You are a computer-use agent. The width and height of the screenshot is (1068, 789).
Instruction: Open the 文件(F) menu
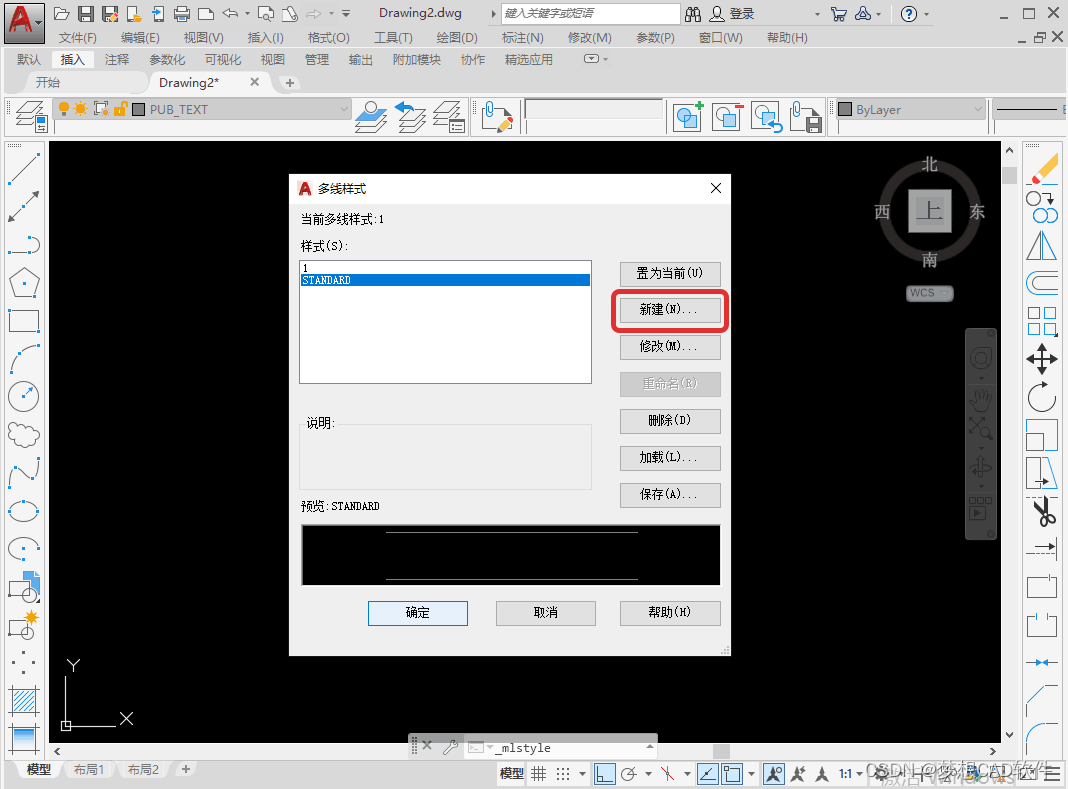(78, 37)
